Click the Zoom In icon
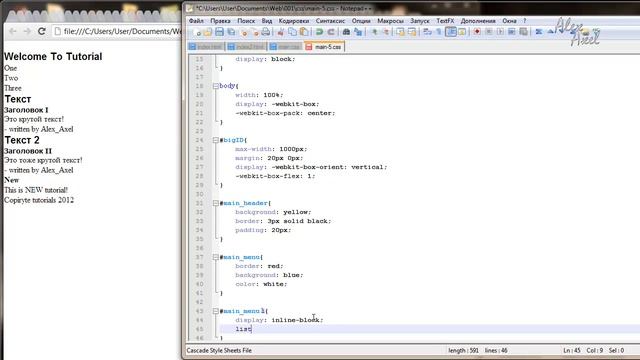Image resolution: width=640 pixels, height=360 pixels. tap(374, 32)
